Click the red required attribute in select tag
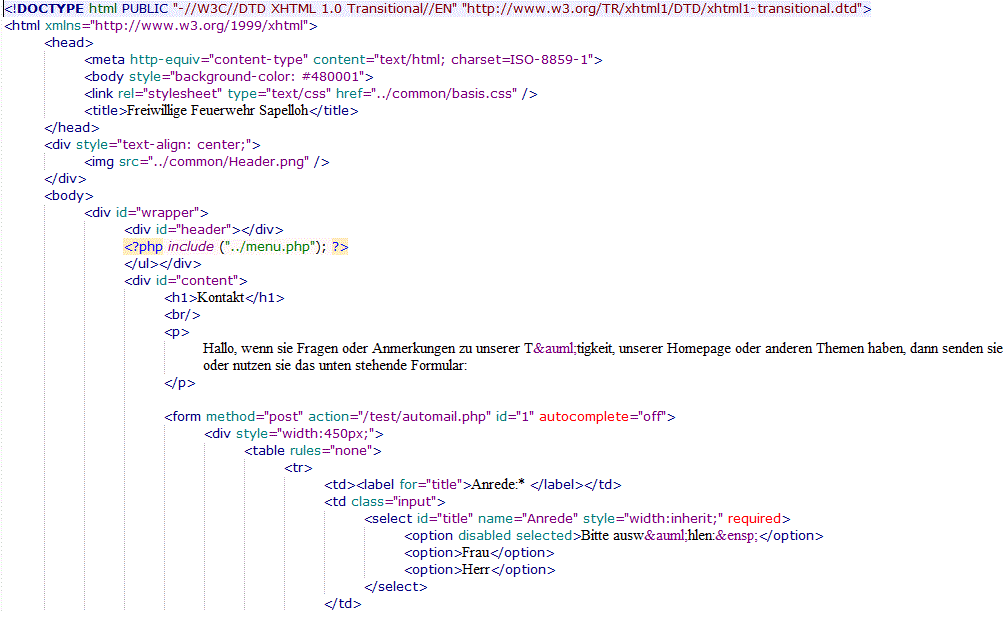Image resolution: width=1007 pixels, height=617 pixels. (x=758, y=519)
